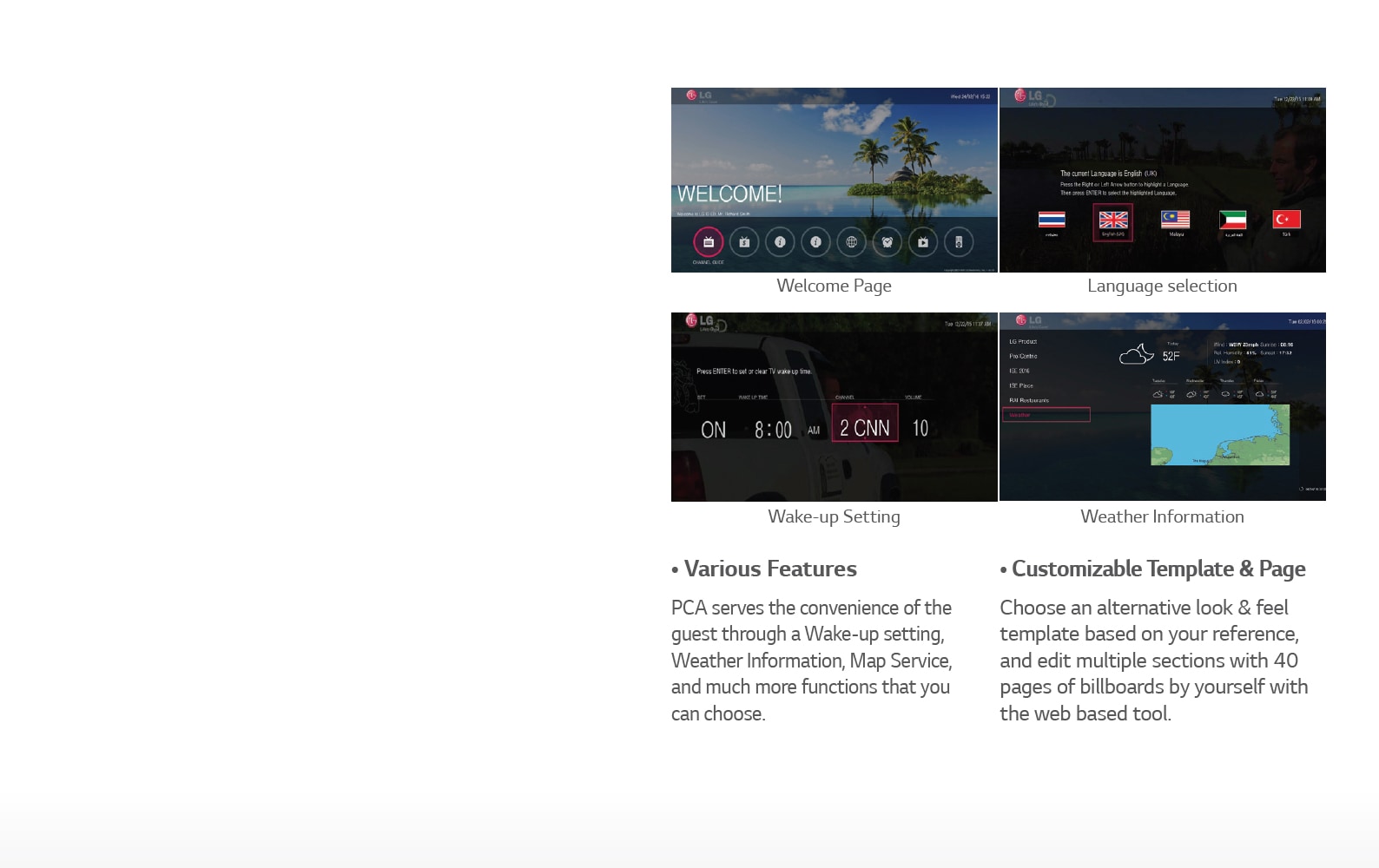
Task: Click the LG logo on Welcome Page
Action: [x=700, y=95]
